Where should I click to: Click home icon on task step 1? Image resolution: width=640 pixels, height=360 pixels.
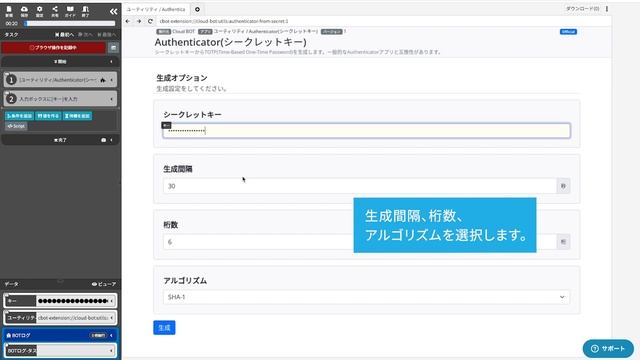point(103,80)
